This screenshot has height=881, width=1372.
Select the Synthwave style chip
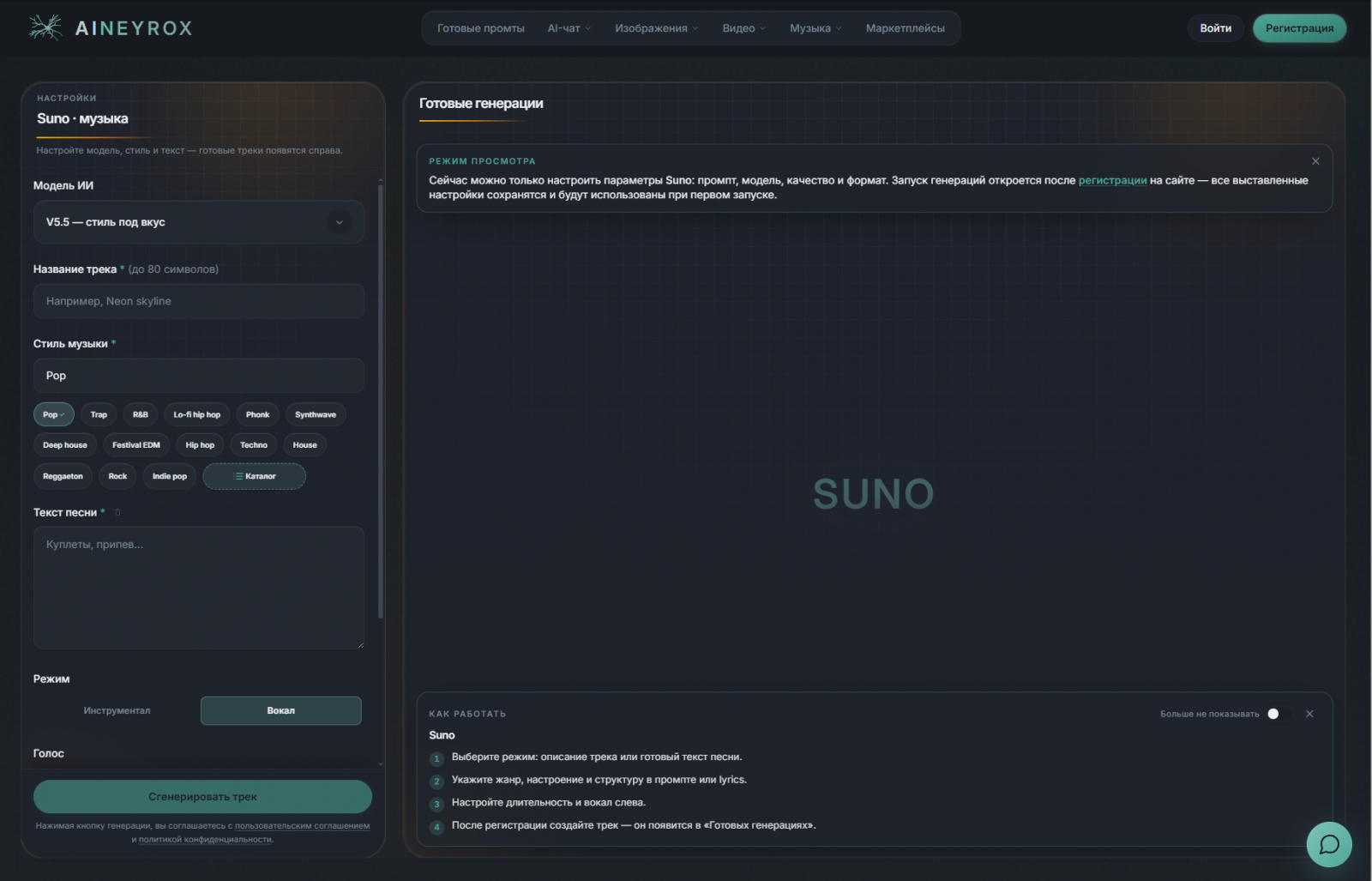(x=316, y=414)
